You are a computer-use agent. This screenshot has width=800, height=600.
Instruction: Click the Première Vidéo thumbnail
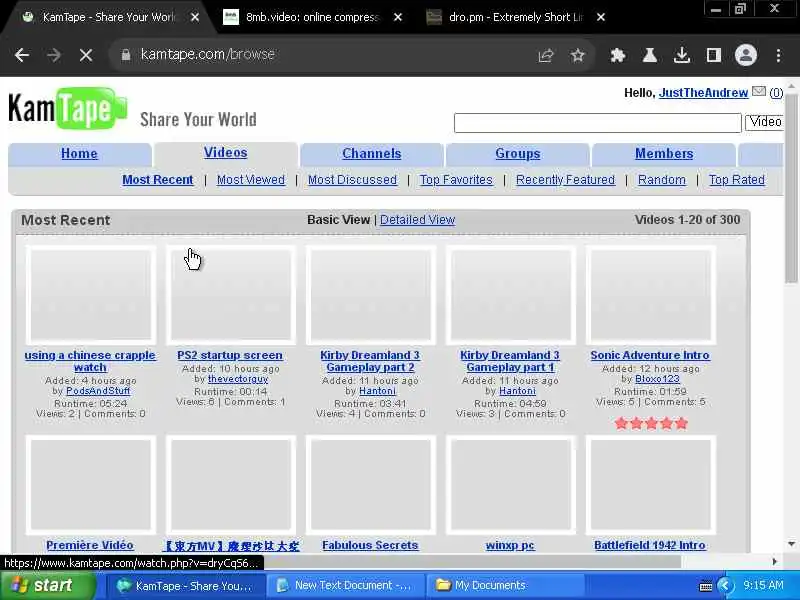(x=91, y=485)
